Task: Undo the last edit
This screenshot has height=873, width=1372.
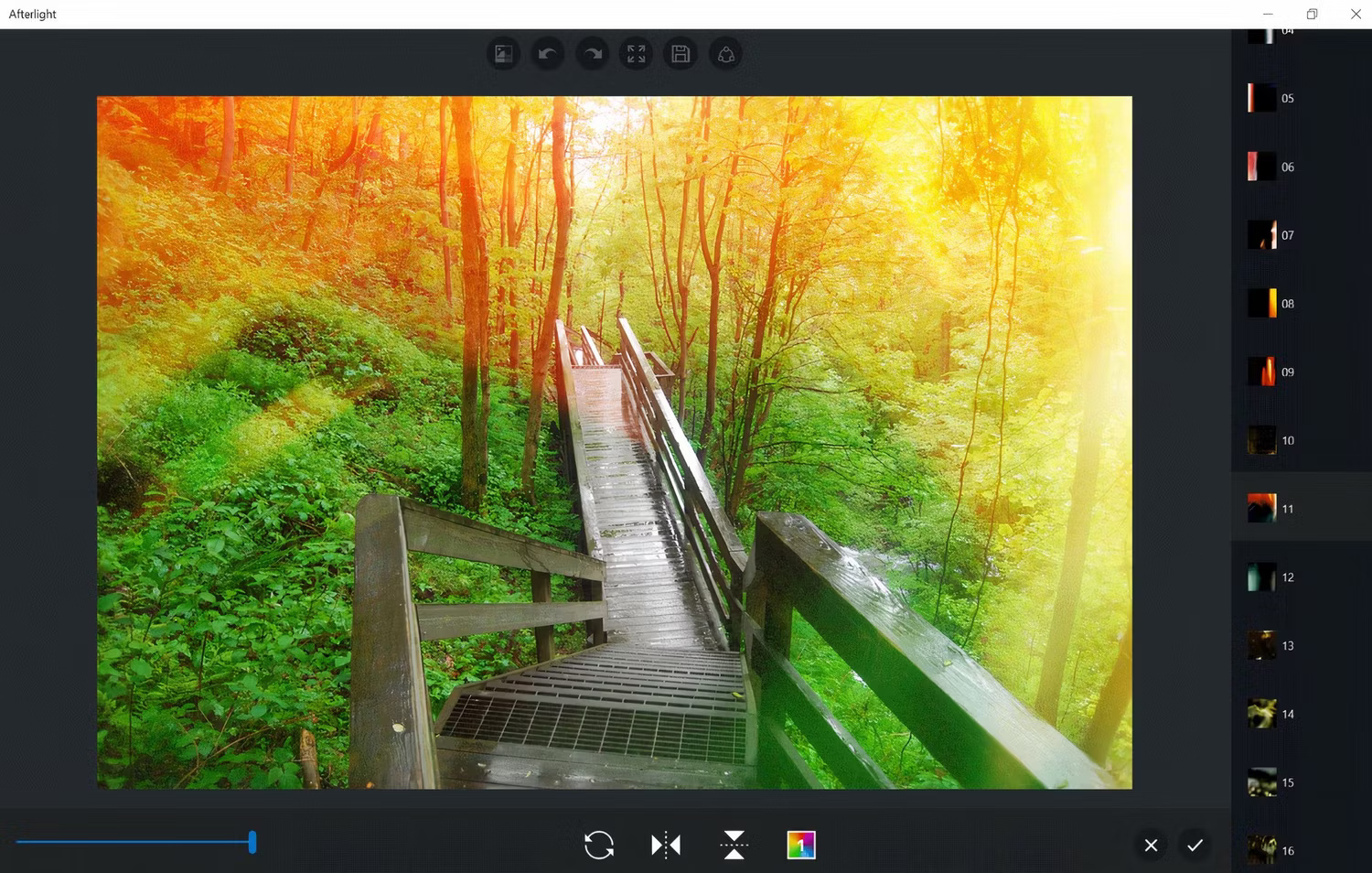Action: pyautogui.click(x=546, y=53)
